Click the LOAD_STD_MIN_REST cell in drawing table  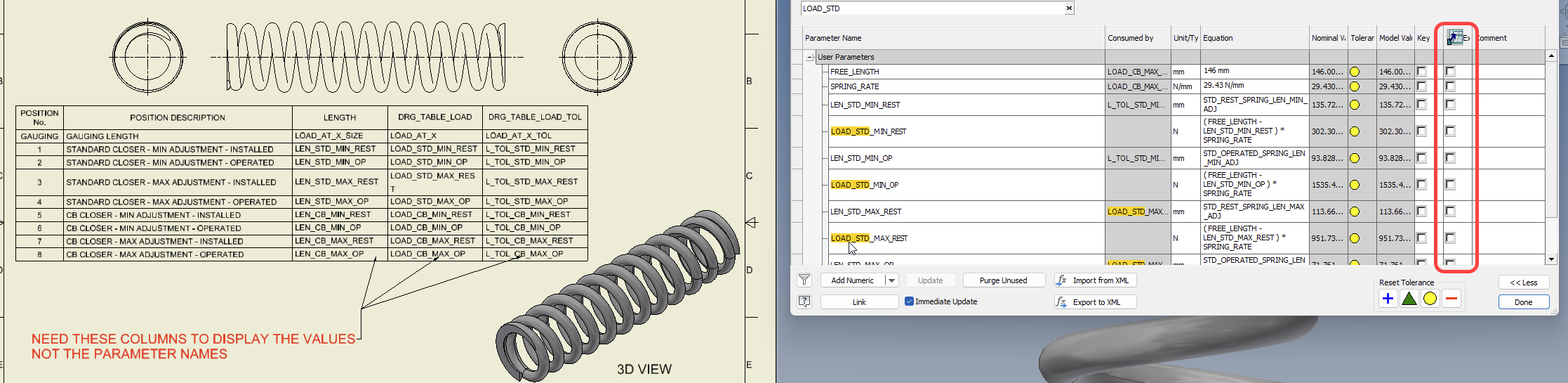tap(434, 149)
